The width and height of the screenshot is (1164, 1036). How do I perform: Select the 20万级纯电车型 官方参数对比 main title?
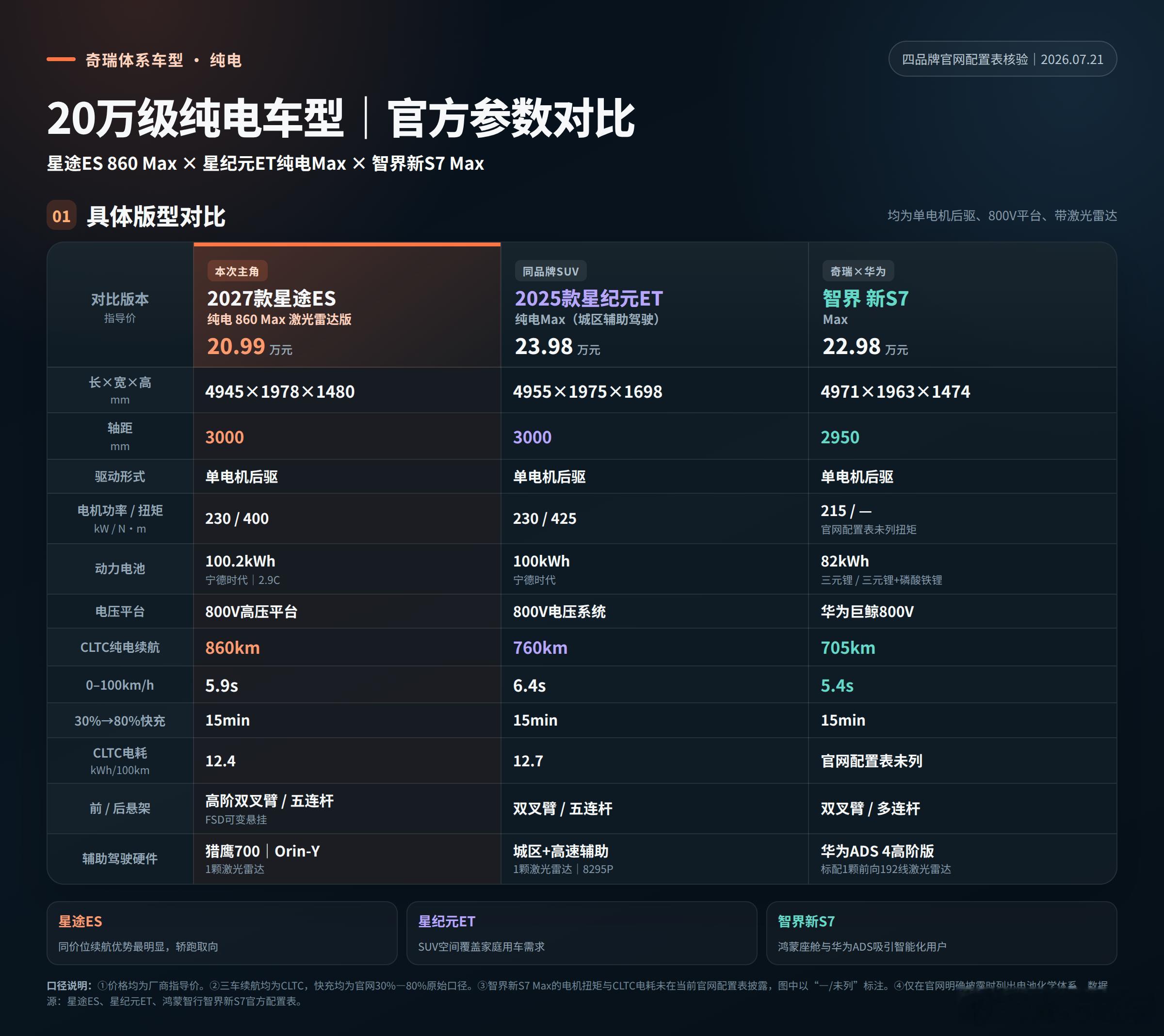pyautogui.click(x=340, y=118)
